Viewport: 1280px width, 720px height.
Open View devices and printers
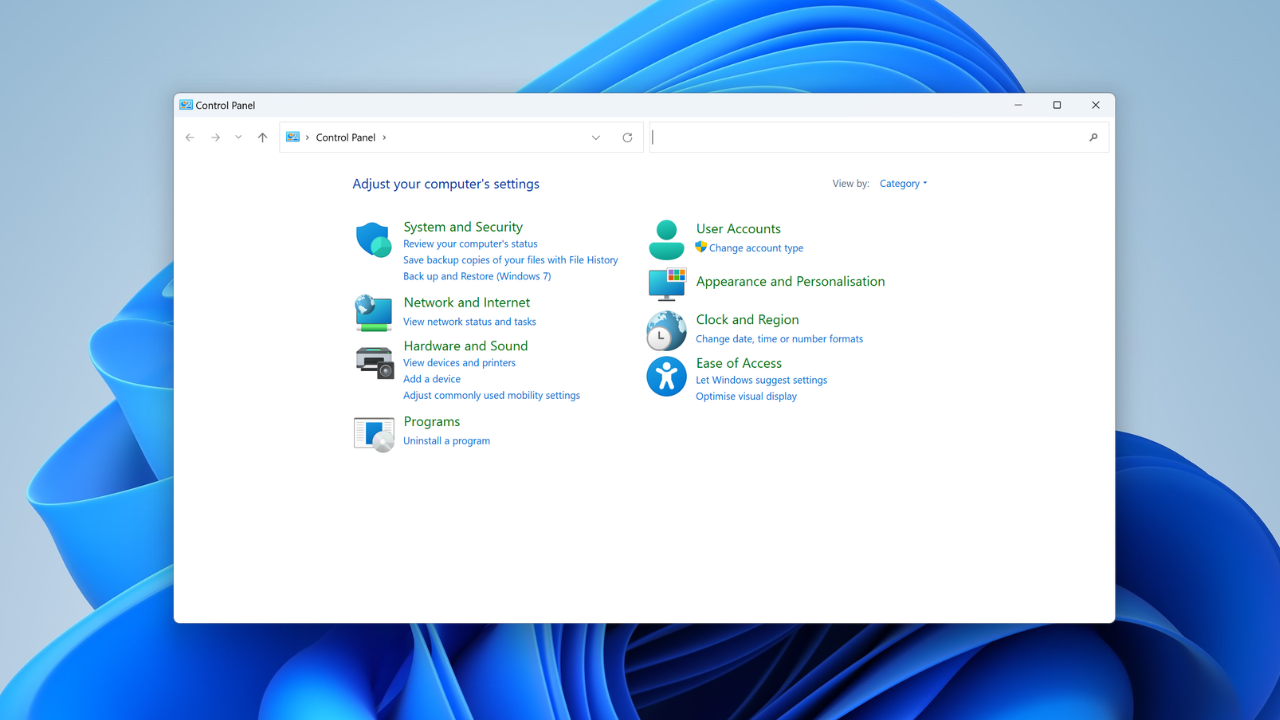pyautogui.click(x=459, y=363)
